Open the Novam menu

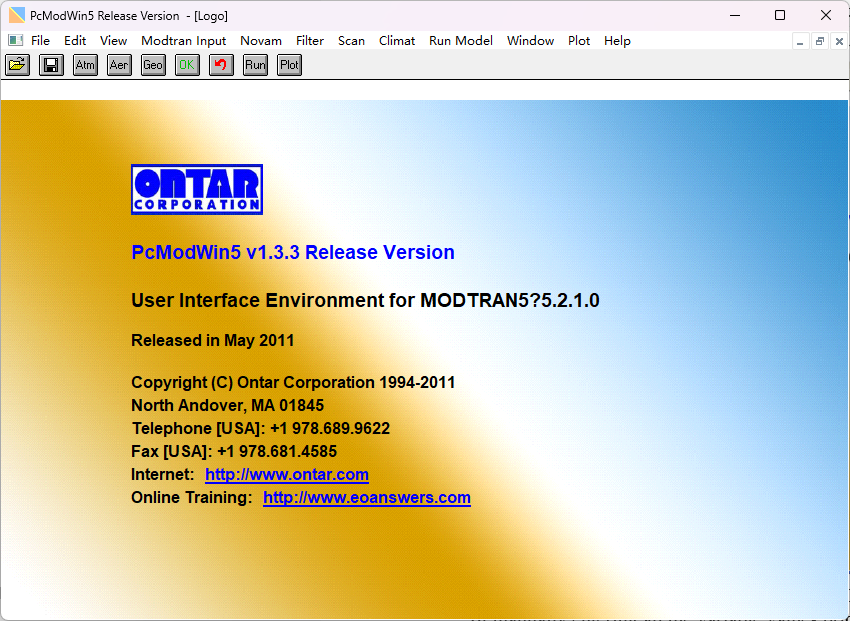pyautogui.click(x=261, y=41)
